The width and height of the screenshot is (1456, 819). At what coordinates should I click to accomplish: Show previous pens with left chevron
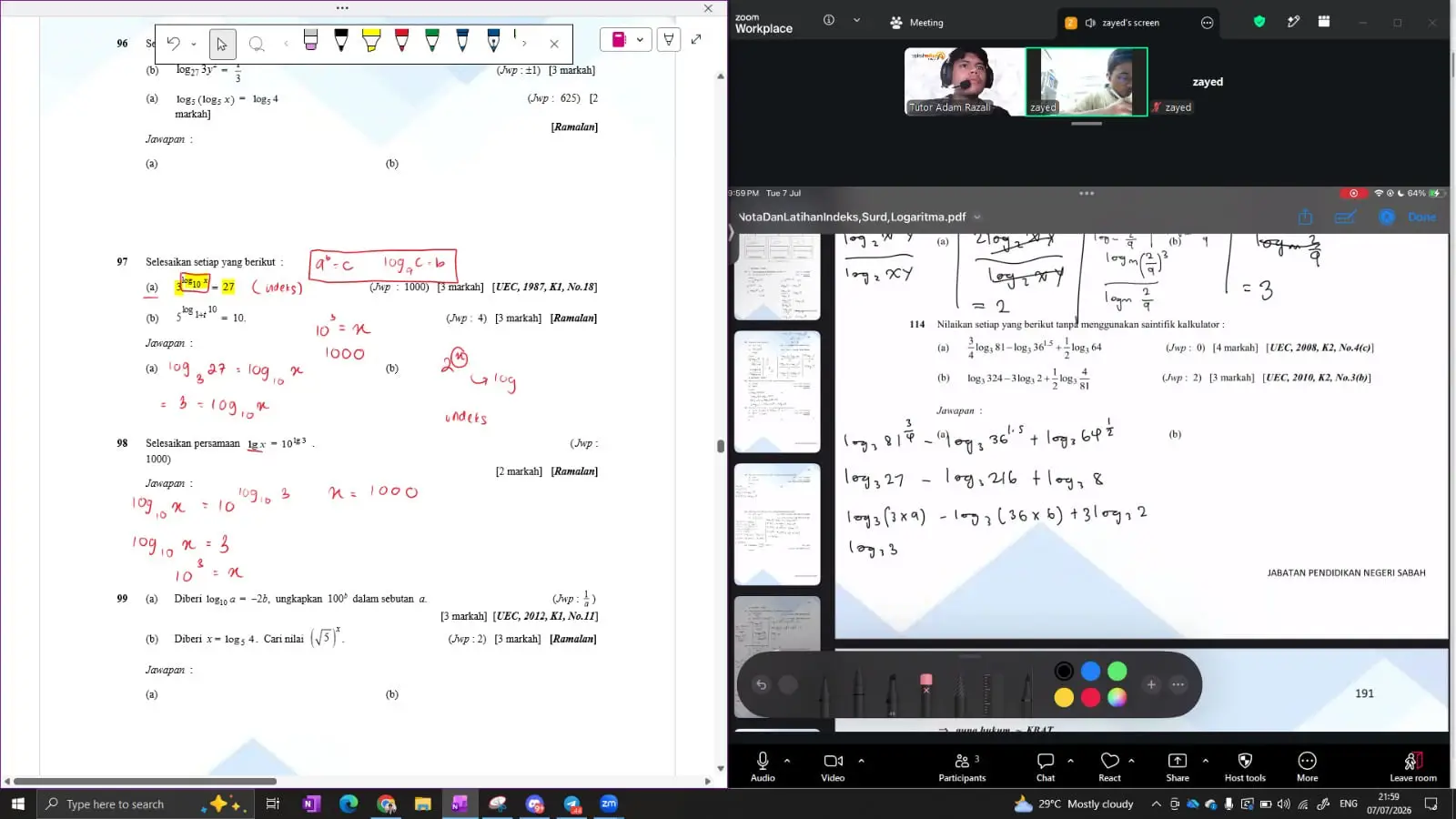coord(286,43)
